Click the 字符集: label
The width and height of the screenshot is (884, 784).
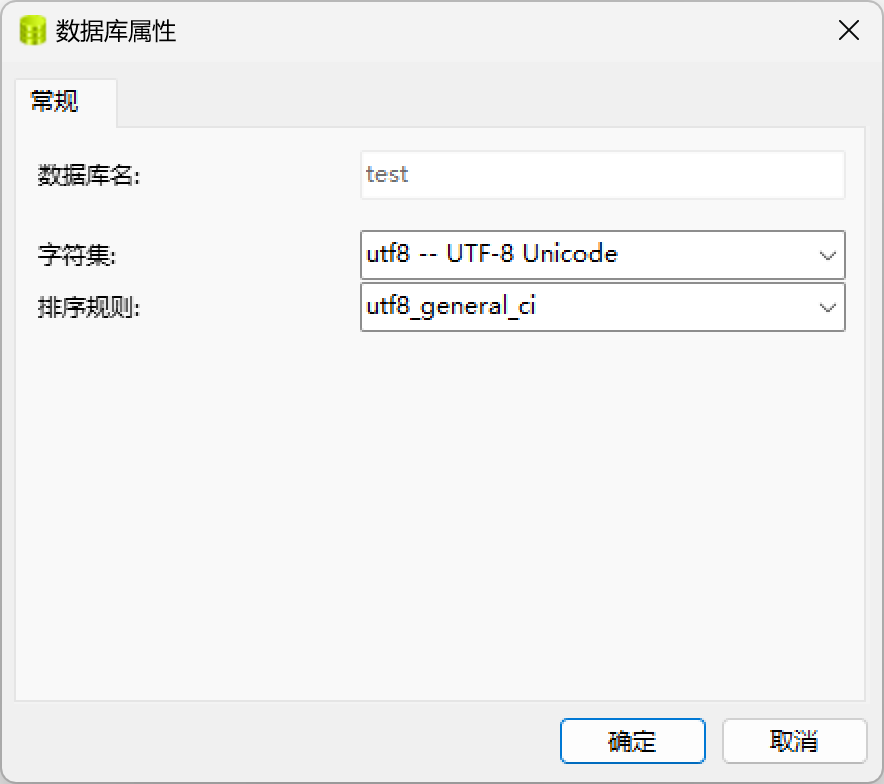(x=77, y=256)
